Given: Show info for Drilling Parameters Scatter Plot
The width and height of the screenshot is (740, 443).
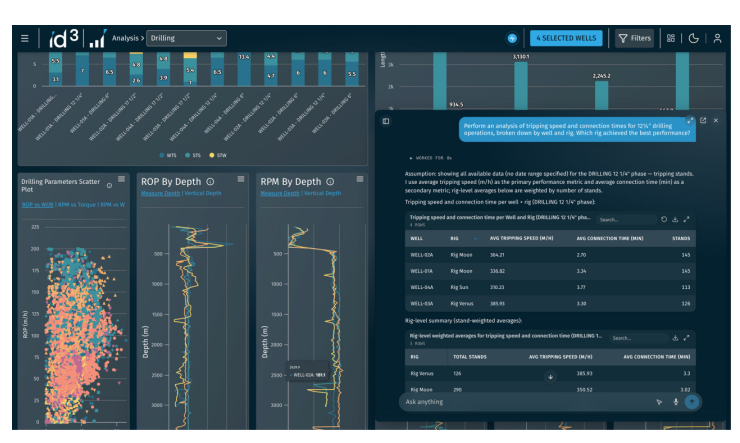Looking at the screenshot, I should [109, 185].
